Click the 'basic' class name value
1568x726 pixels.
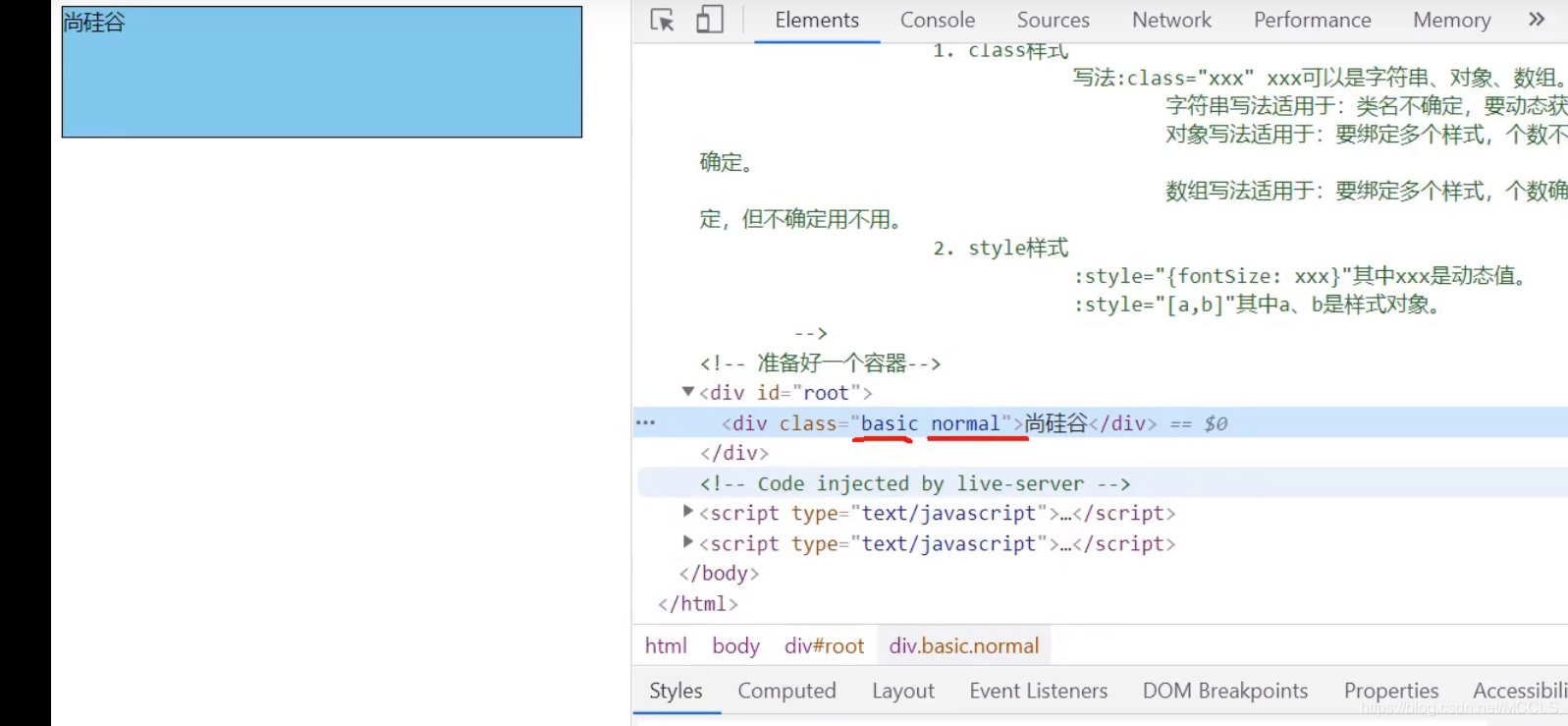(890, 423)
